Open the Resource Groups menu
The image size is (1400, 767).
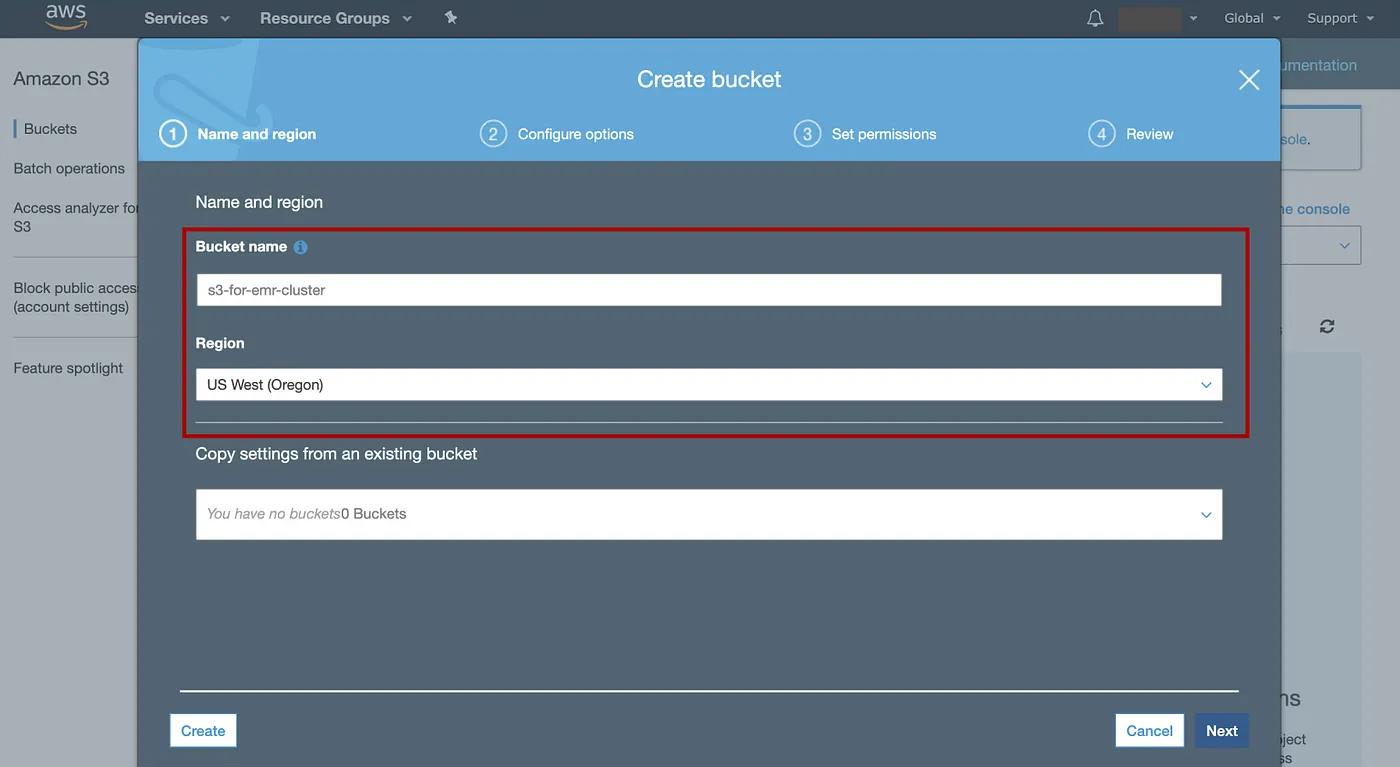click(336, 18)
